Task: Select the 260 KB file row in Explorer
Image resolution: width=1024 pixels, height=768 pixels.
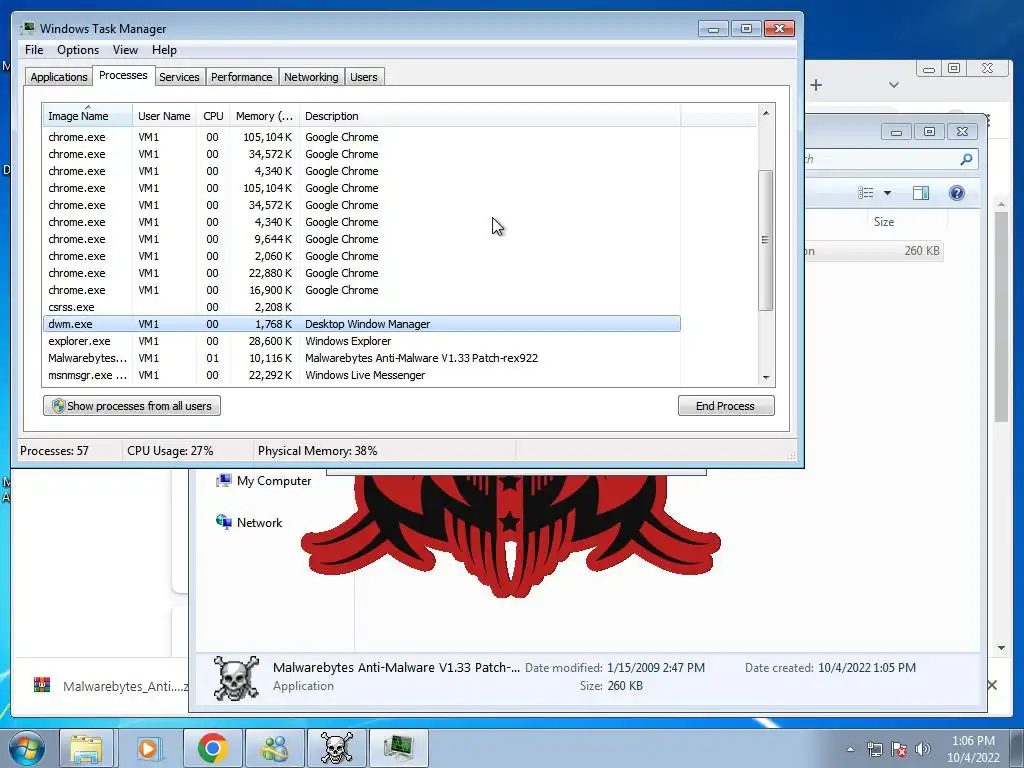Action: [x=874, y=251]
